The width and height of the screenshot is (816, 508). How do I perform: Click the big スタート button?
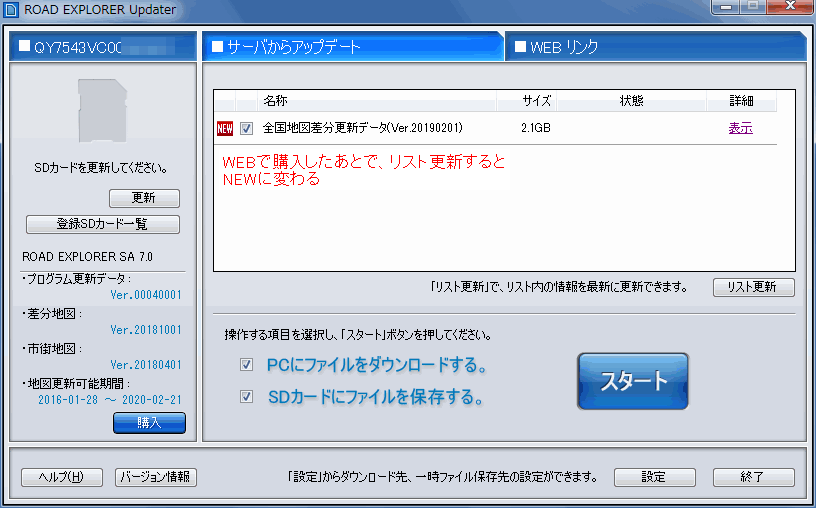[633, 381]
